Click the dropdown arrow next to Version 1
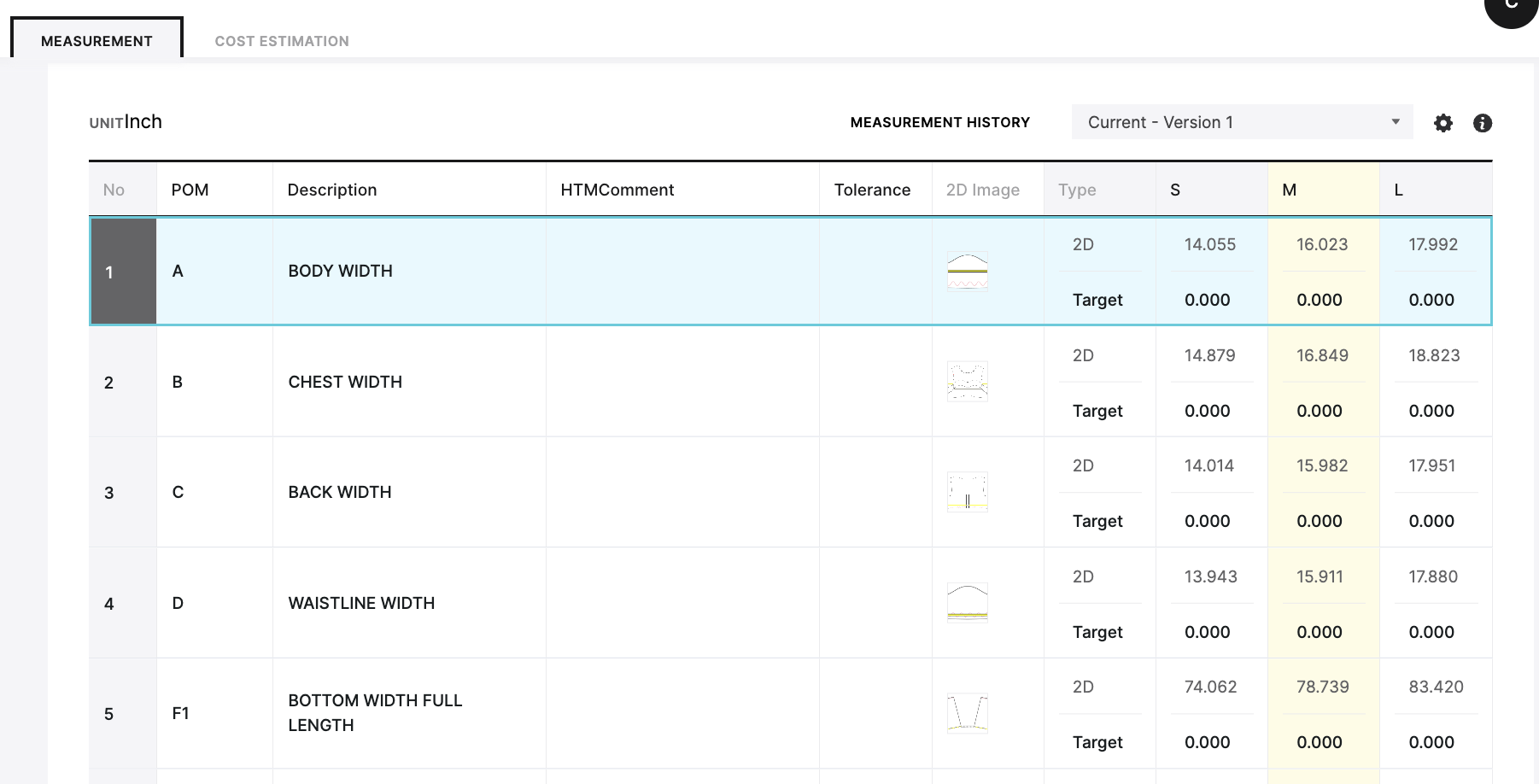 coord(1395,122)
